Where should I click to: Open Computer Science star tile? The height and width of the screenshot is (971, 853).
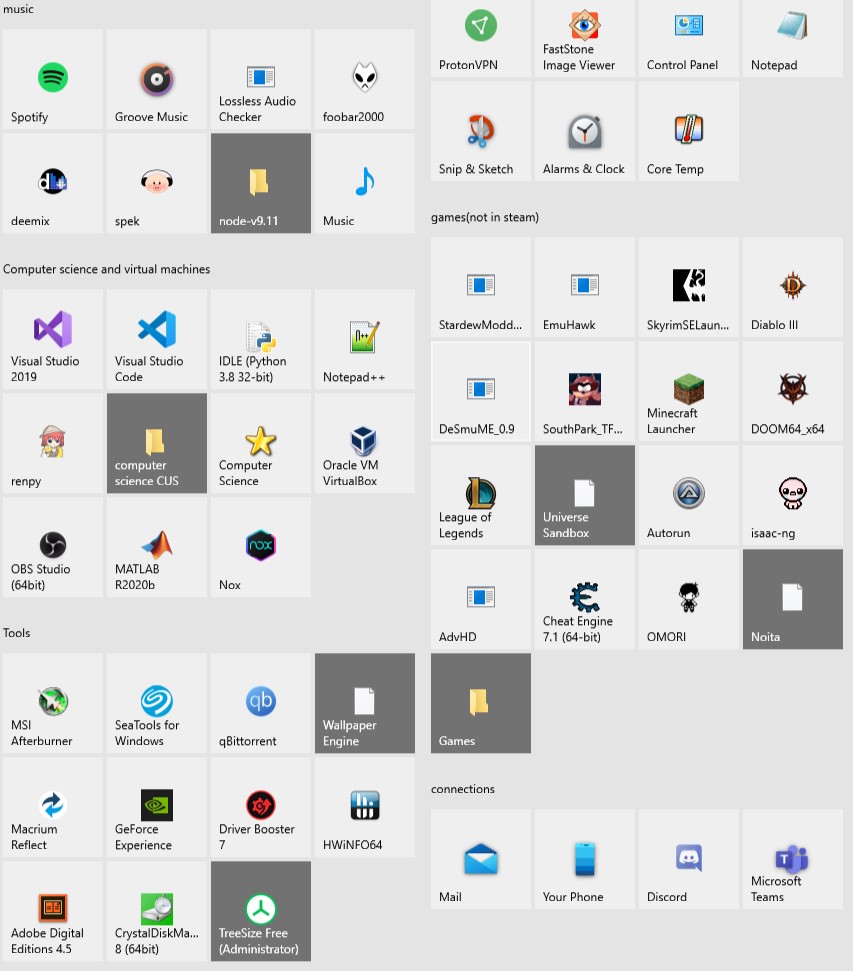[x=261, y=443]
